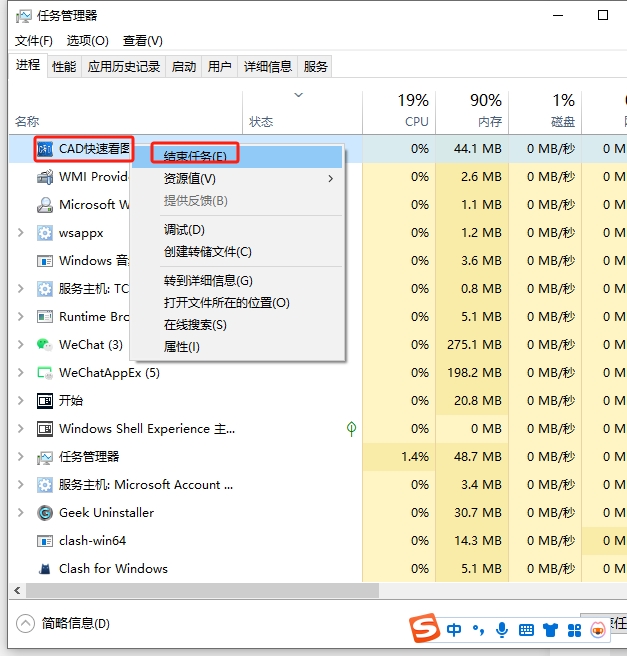Image resolution: width=627 pixels, height=656 pixels.
Task: Expand the 任务管理器 process group
Action: point(20,457)
